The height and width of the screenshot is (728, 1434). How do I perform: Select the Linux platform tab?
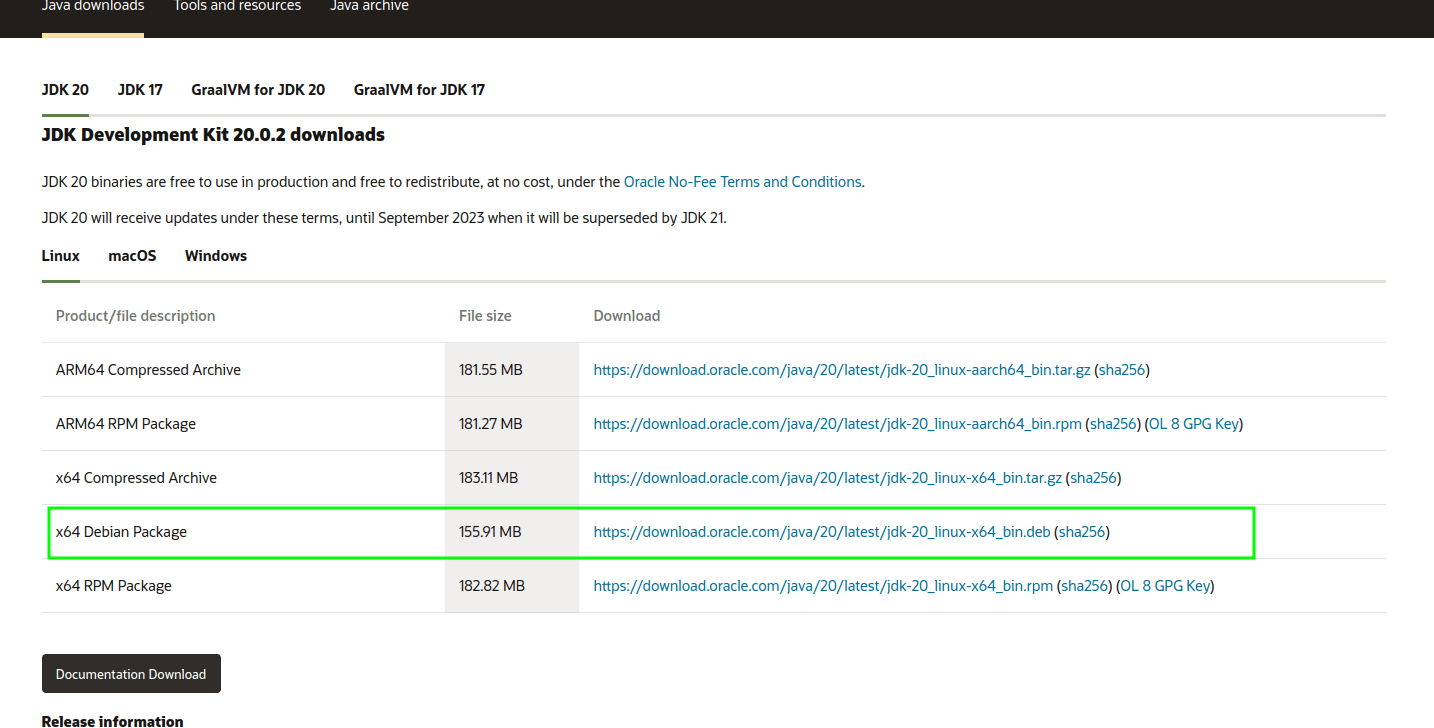coord(61,256)
